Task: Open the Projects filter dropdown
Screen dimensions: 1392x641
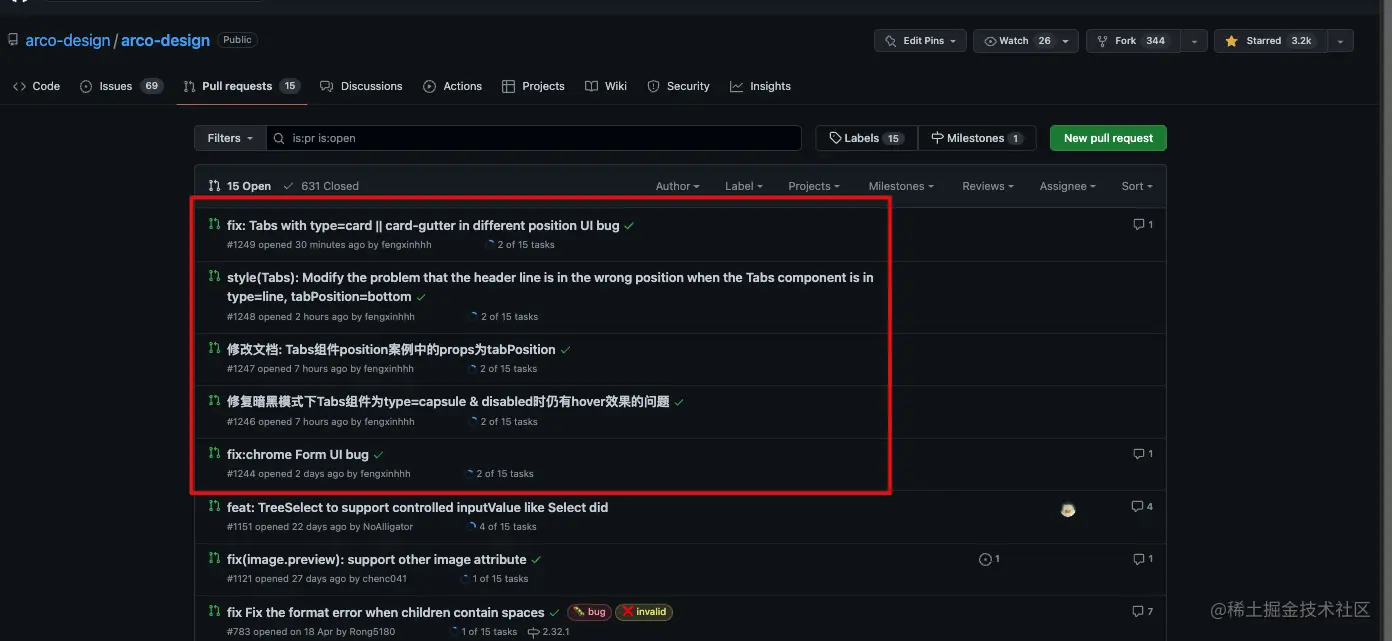Action: click(x=814, y=186)
